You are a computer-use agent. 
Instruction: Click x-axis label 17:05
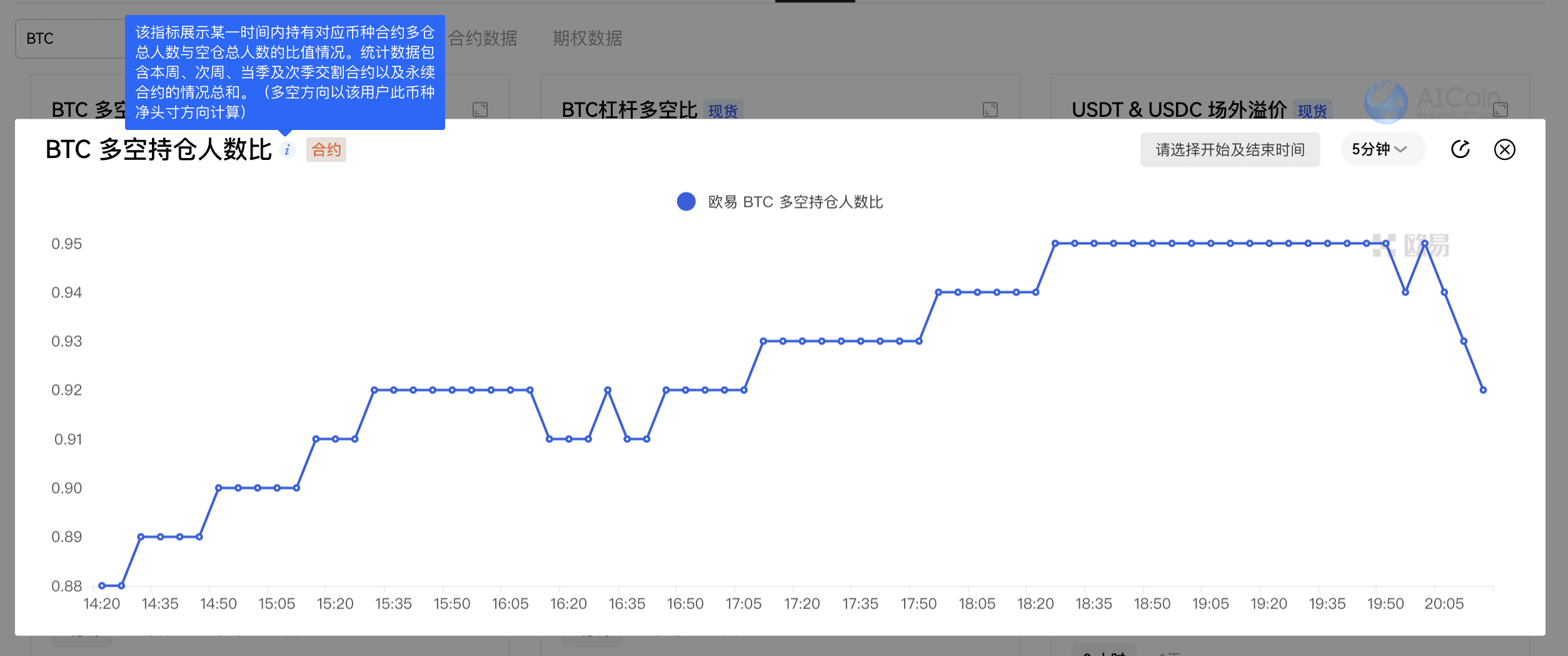coord(743,604)
